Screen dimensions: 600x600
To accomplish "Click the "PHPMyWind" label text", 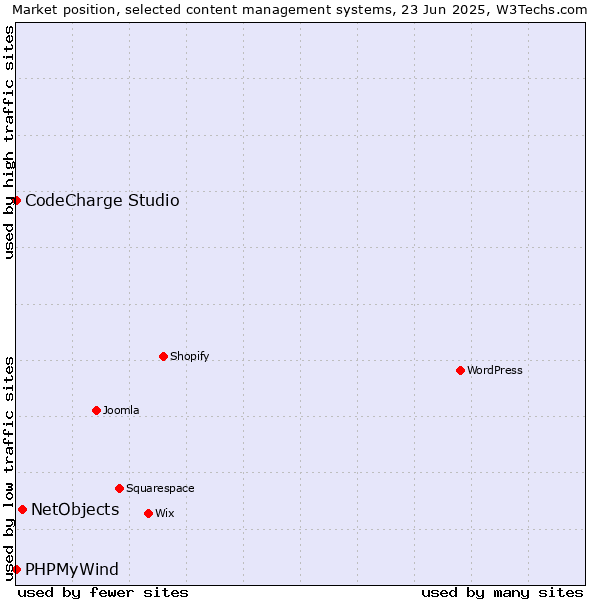I will [x=72, y=570].
